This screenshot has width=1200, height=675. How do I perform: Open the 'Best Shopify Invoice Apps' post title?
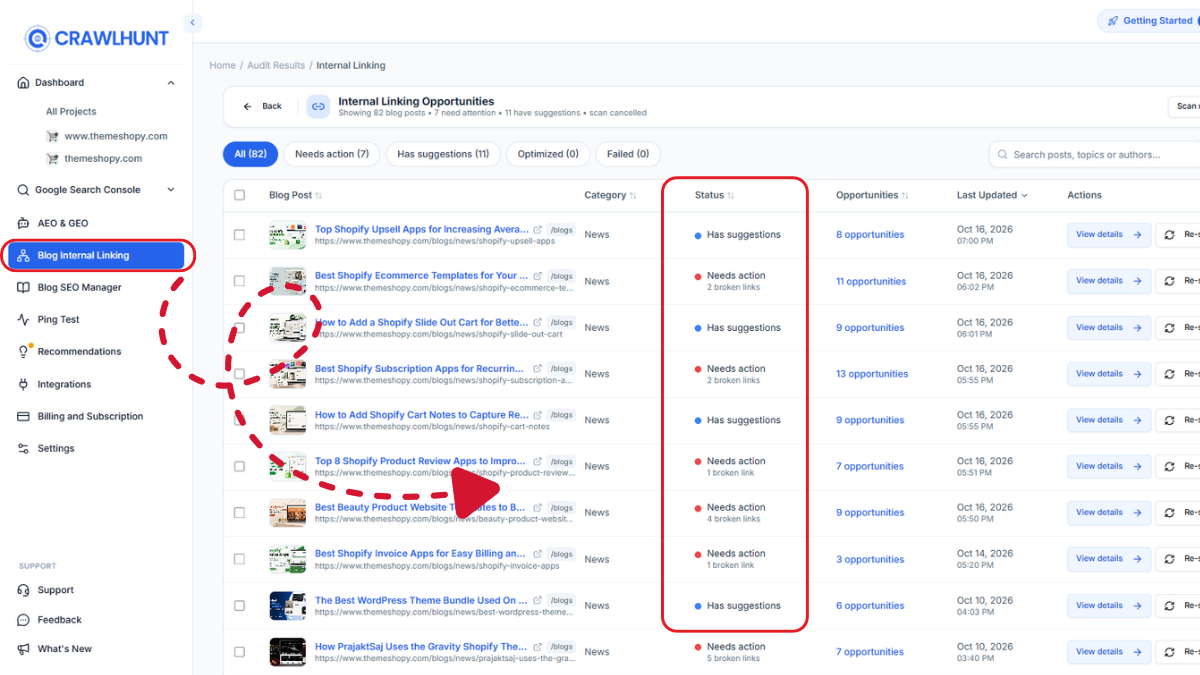[x=420, y=553]
